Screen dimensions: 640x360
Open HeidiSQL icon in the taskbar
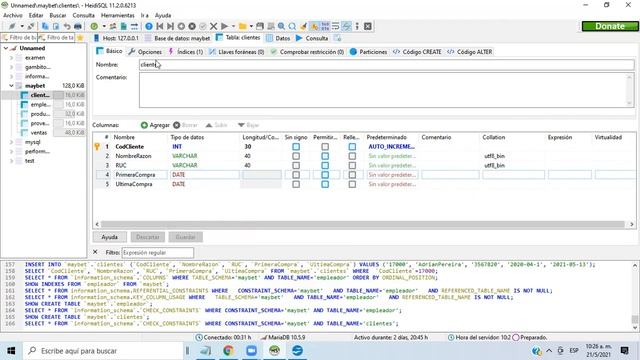[x=274, y=351]
